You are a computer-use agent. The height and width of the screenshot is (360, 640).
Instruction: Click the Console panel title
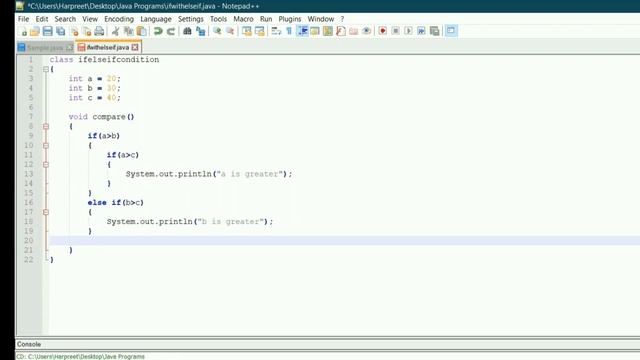tap(29, 344)
